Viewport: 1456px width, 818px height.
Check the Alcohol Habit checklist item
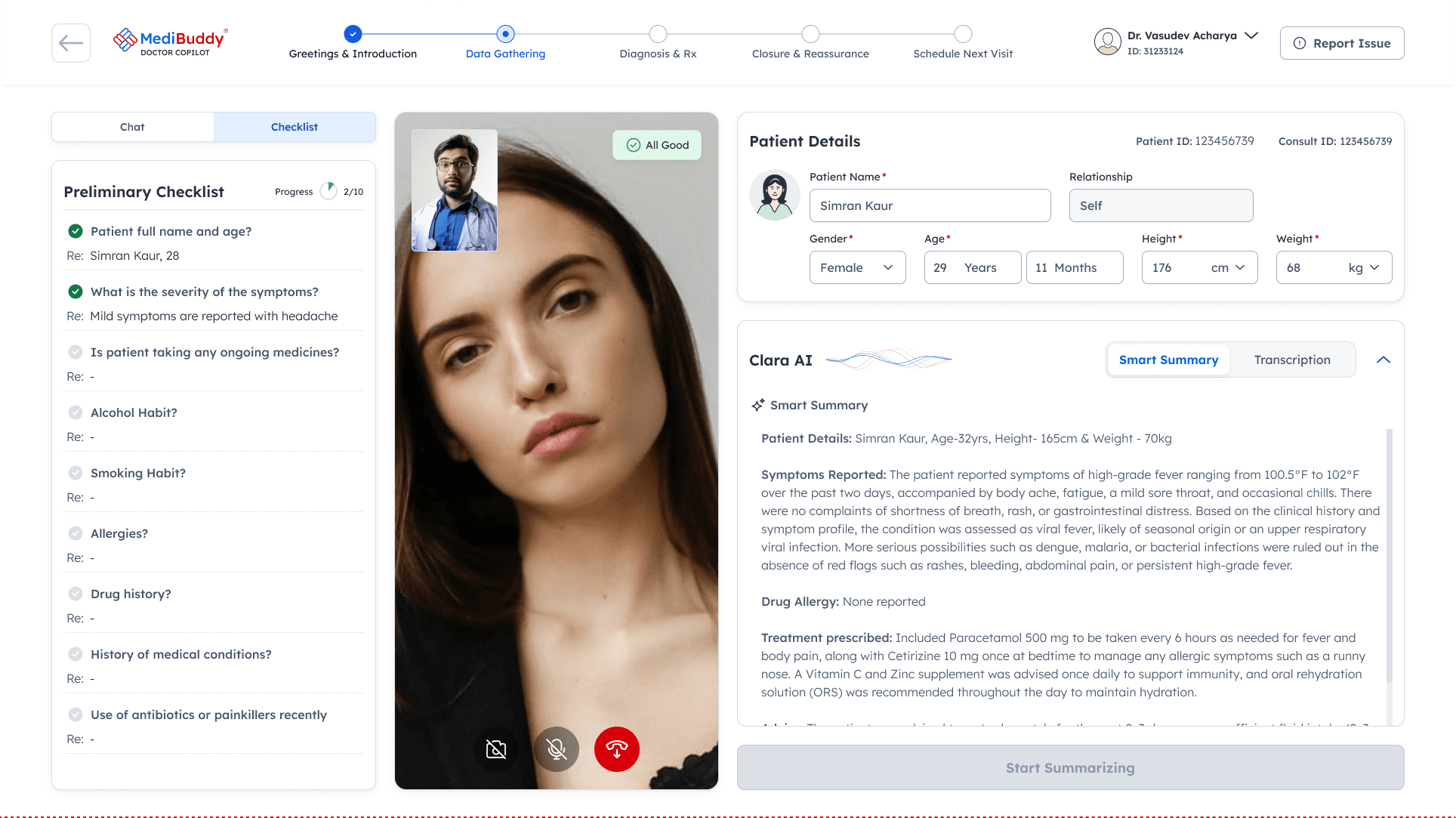point(76,412)
